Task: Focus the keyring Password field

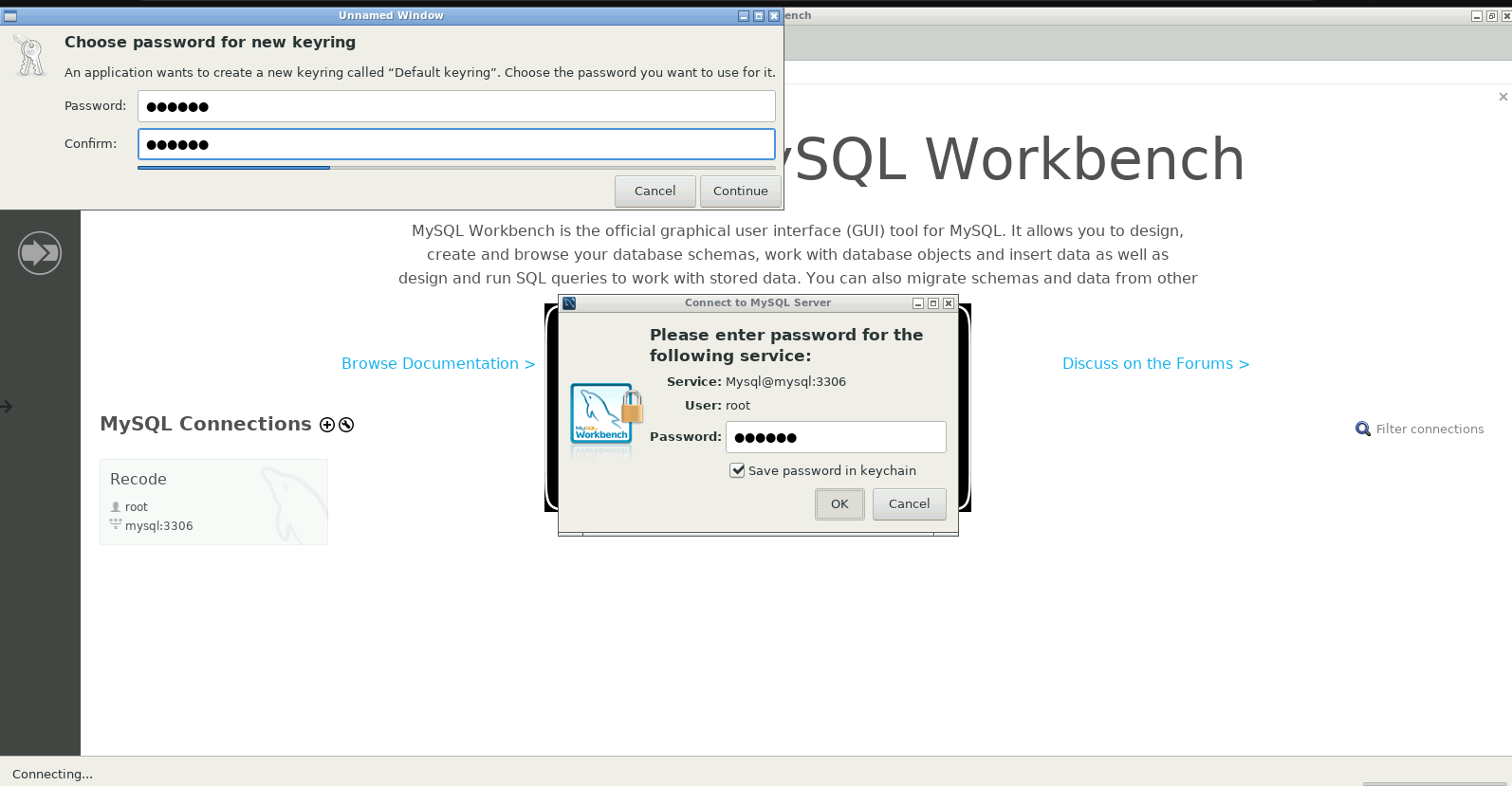Action: 456,106
